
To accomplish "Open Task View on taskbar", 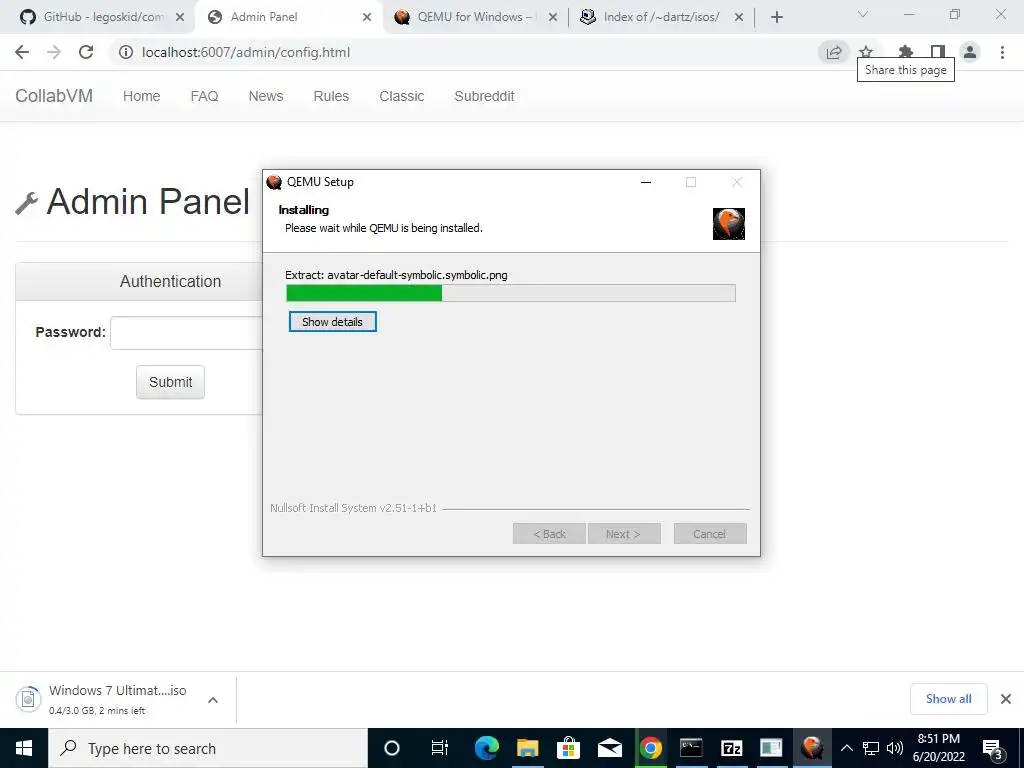I will pyautogui.click(x=440, y=748).
